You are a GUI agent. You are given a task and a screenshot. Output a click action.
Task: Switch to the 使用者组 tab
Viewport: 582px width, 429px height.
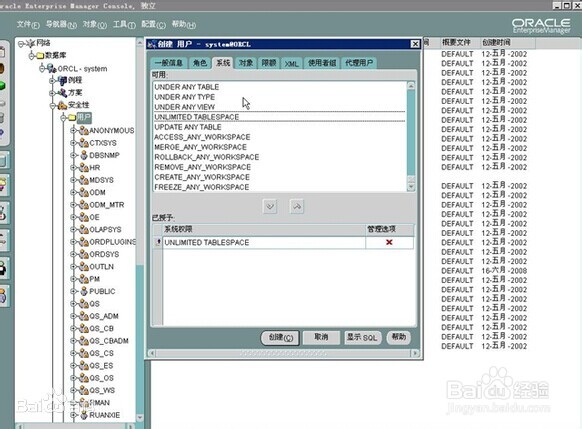(x=322, y=63)
